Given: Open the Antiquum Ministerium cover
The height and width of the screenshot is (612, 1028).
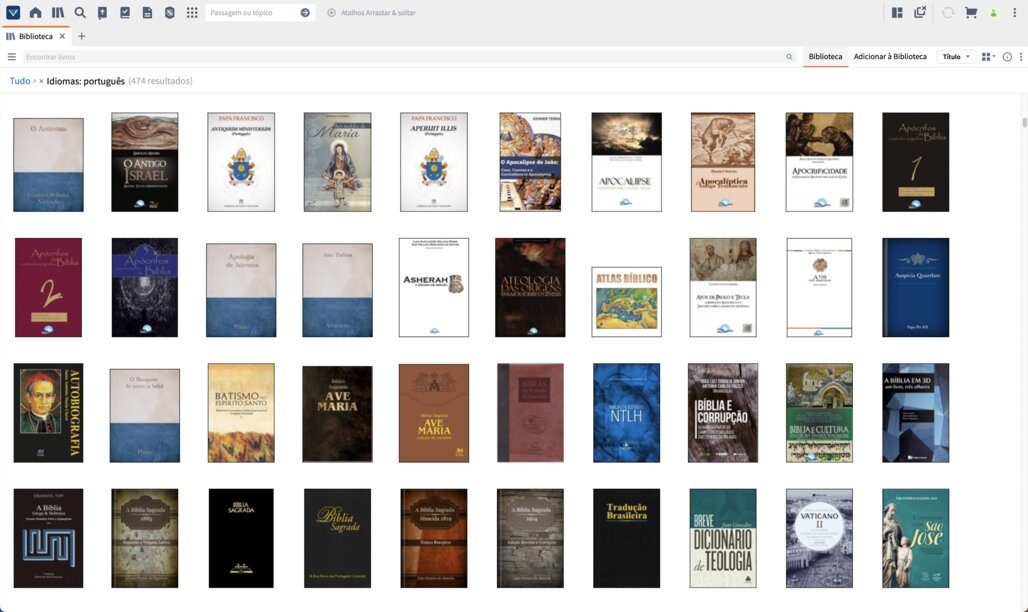Looking at the screenshot, I should (241, 162).
